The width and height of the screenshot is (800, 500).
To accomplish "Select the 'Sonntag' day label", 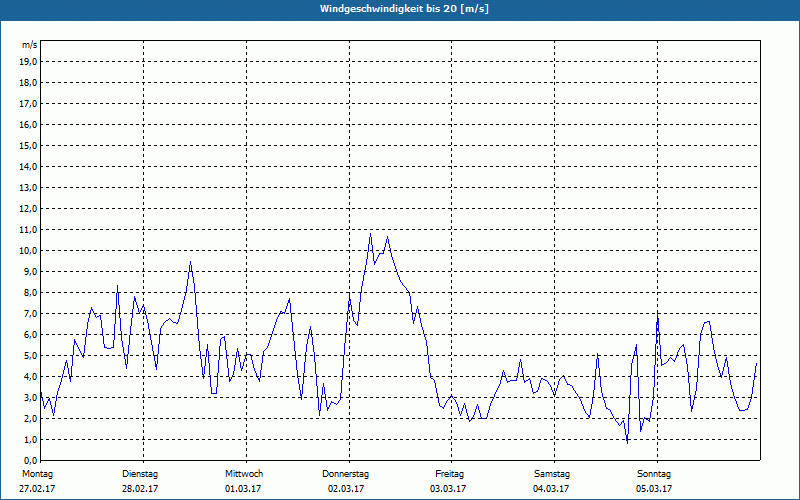I will click(654, 474).
